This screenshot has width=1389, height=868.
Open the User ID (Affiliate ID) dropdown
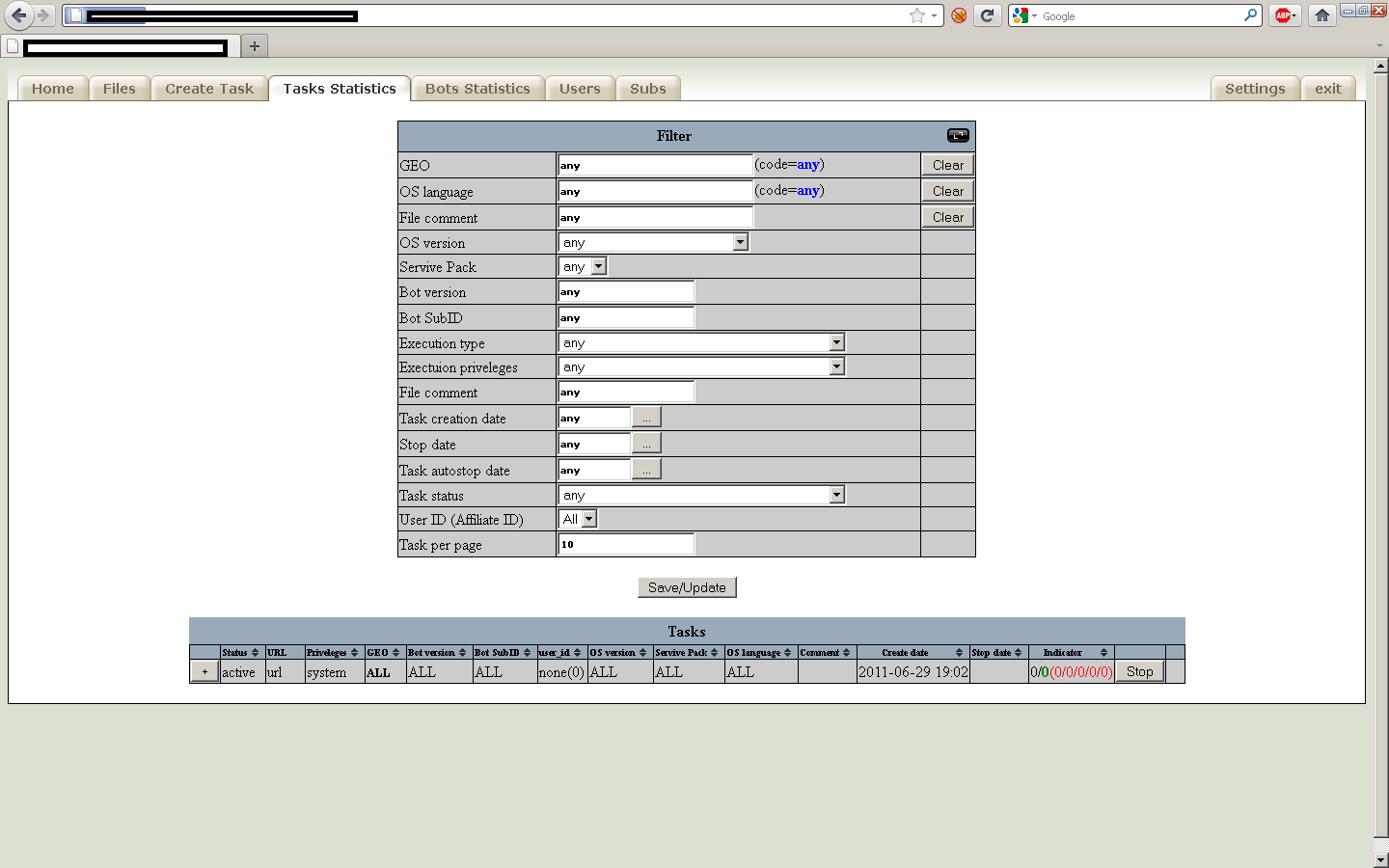tap(589, 519)
